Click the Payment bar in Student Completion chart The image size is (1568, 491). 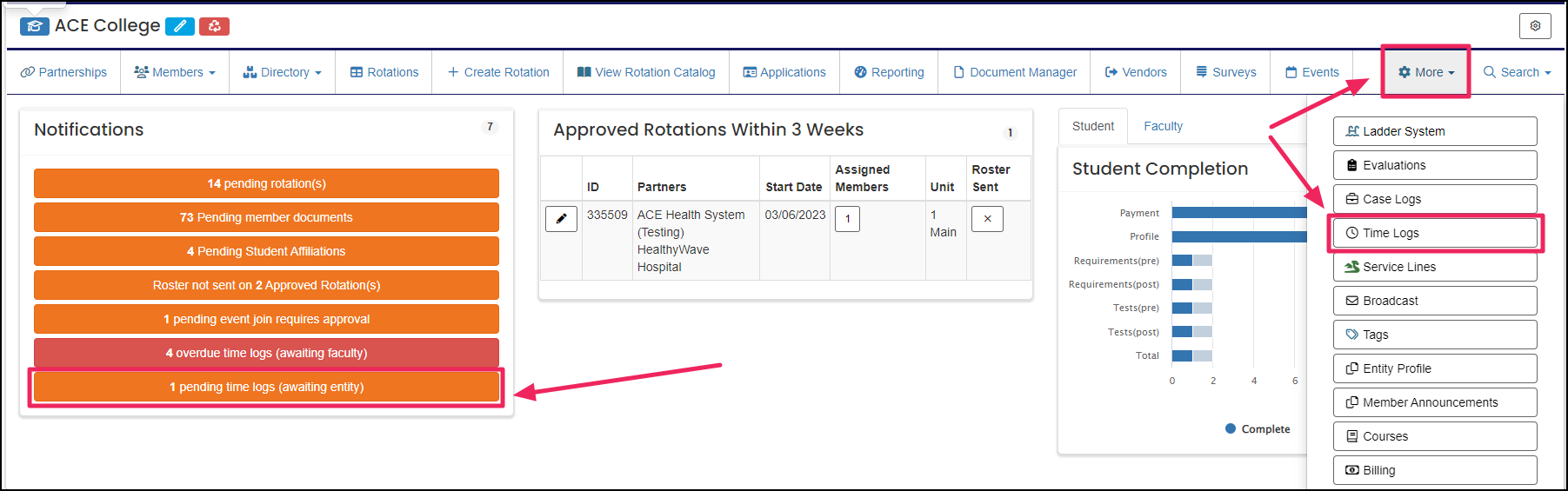click(1239, 213)
